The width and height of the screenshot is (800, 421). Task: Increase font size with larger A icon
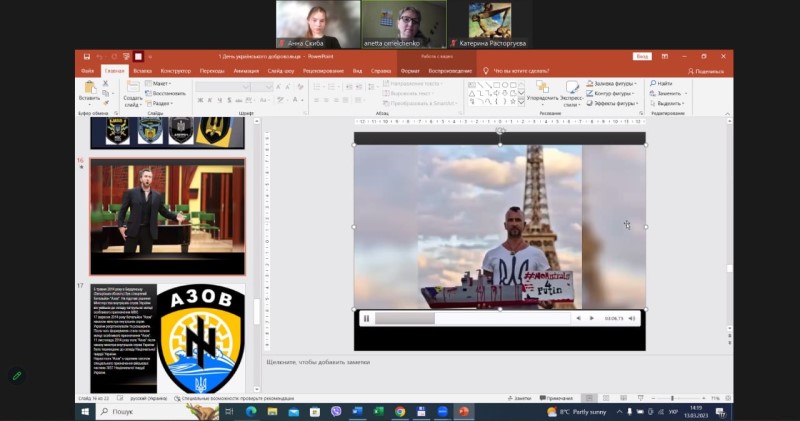pos(279,87)
